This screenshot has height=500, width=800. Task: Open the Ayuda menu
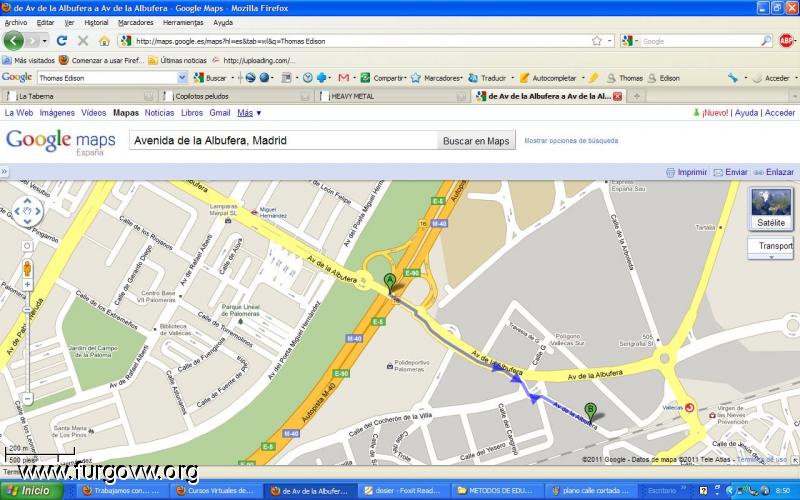[x=223, y=22]
